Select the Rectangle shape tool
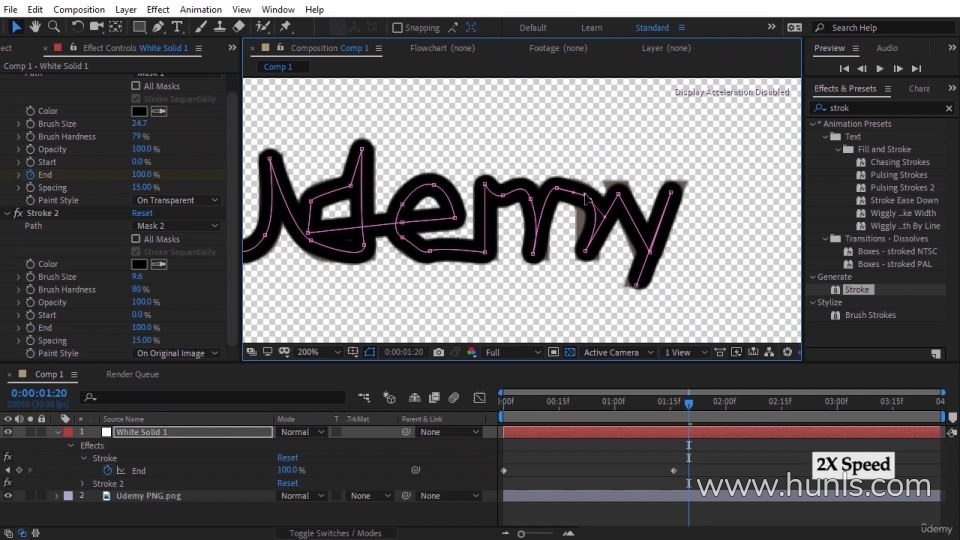The height and width of the screenshot is (540, 960). coord(140,27)
